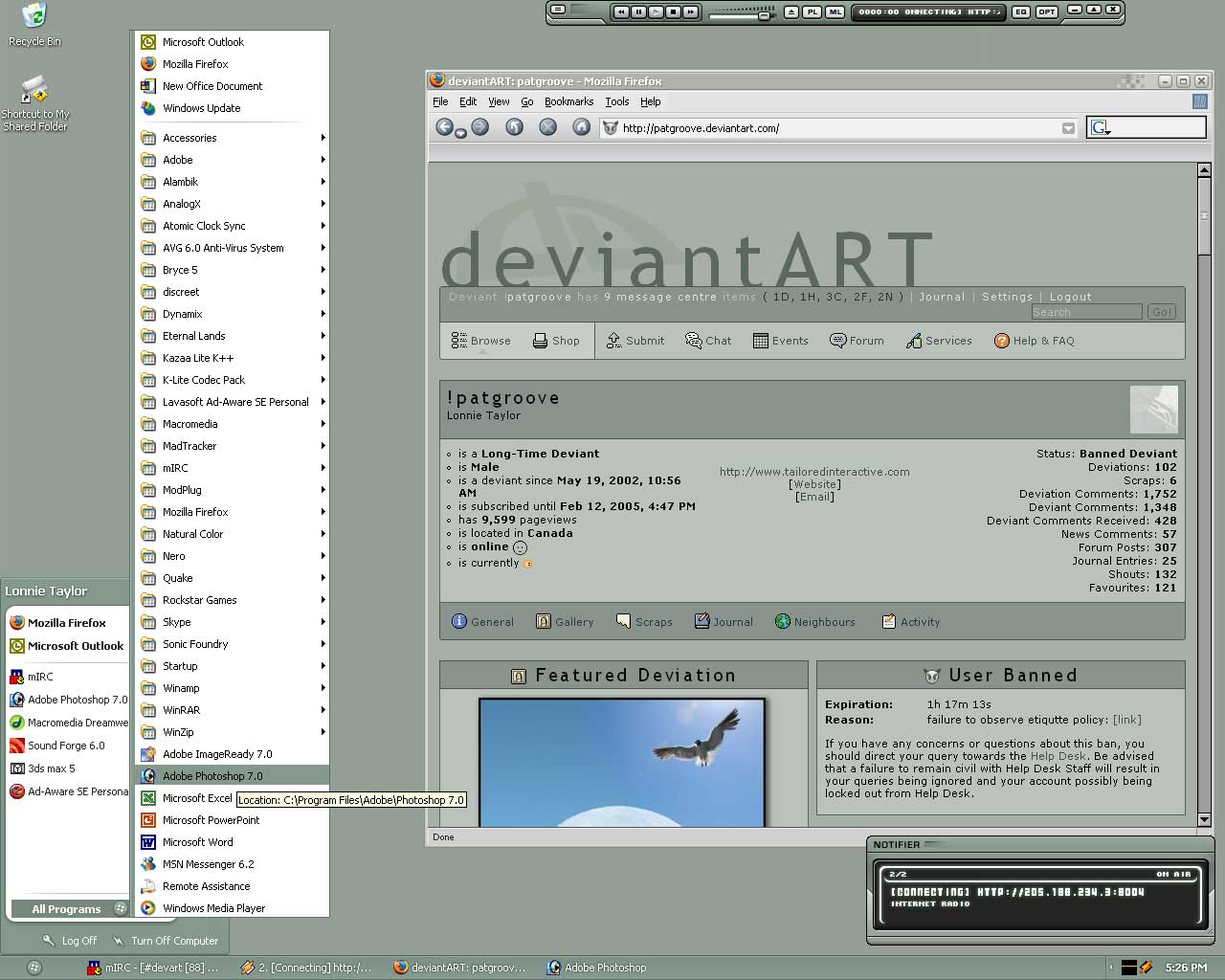This screenshot has width=1225, height=980.
Task: Open Winamp options via OPT button
Action: click(x=1047, y=11)
